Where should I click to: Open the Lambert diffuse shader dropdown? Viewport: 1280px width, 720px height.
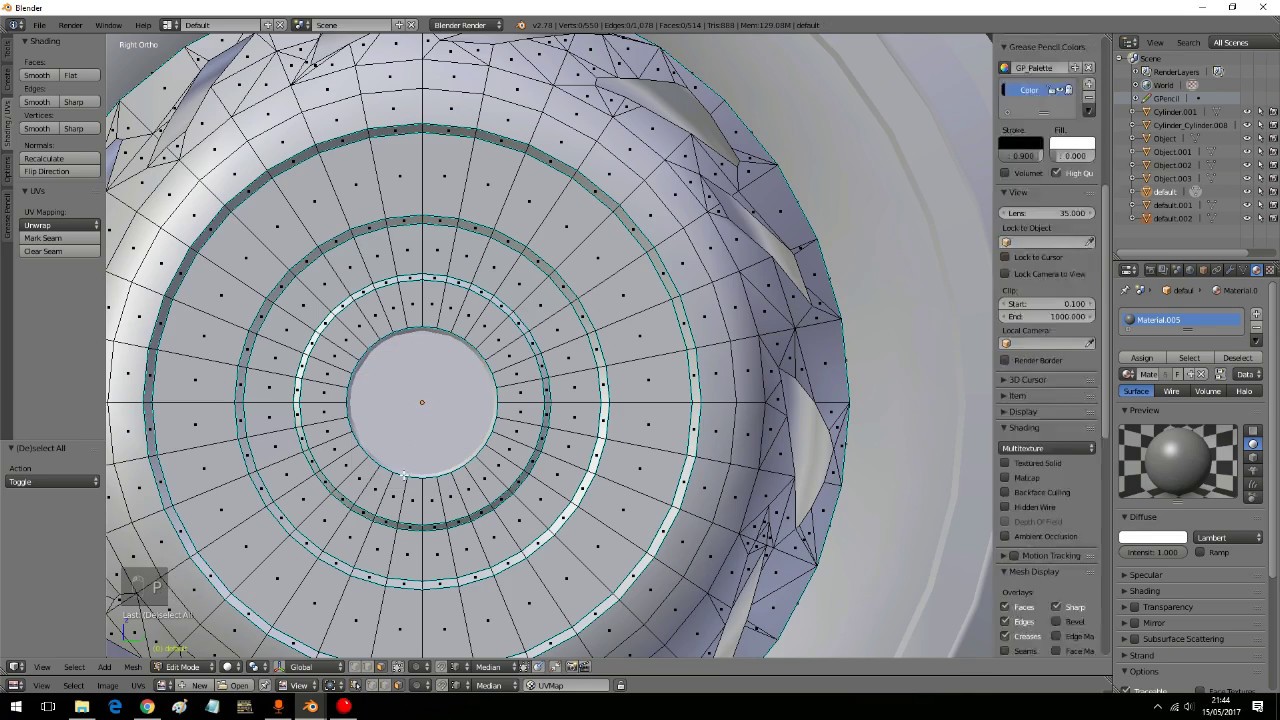pos(1227,538)
